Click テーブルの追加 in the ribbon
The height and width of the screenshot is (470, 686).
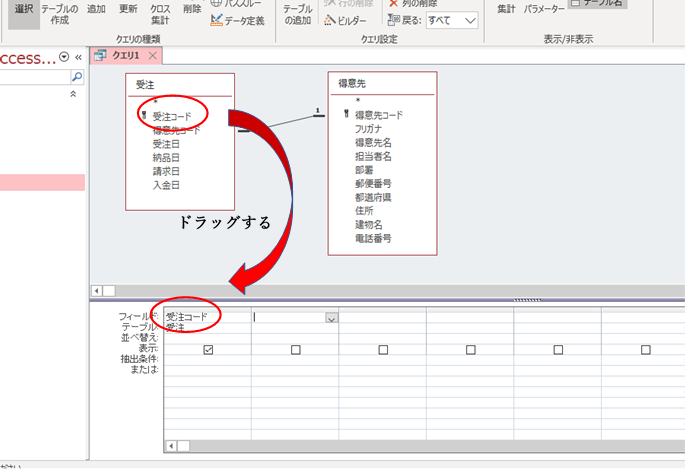coord(298,14)
